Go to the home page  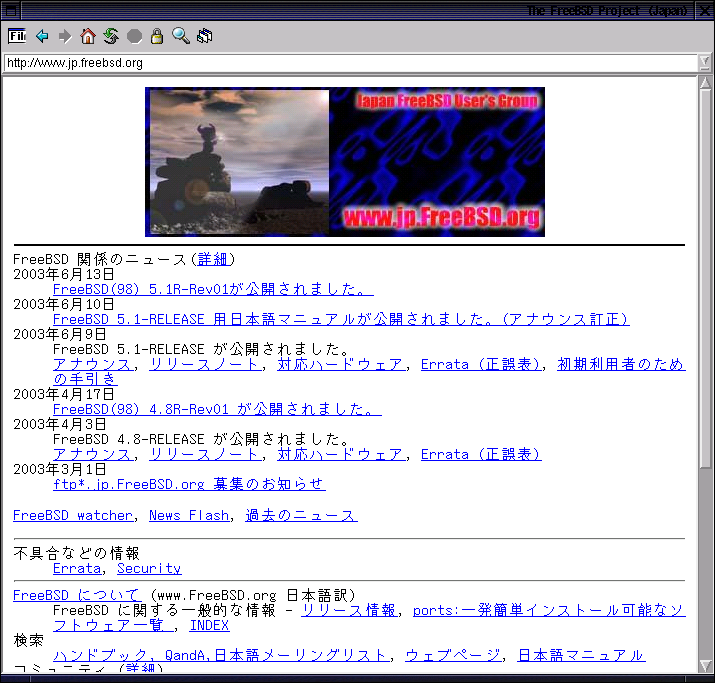[x=88, y=36]
